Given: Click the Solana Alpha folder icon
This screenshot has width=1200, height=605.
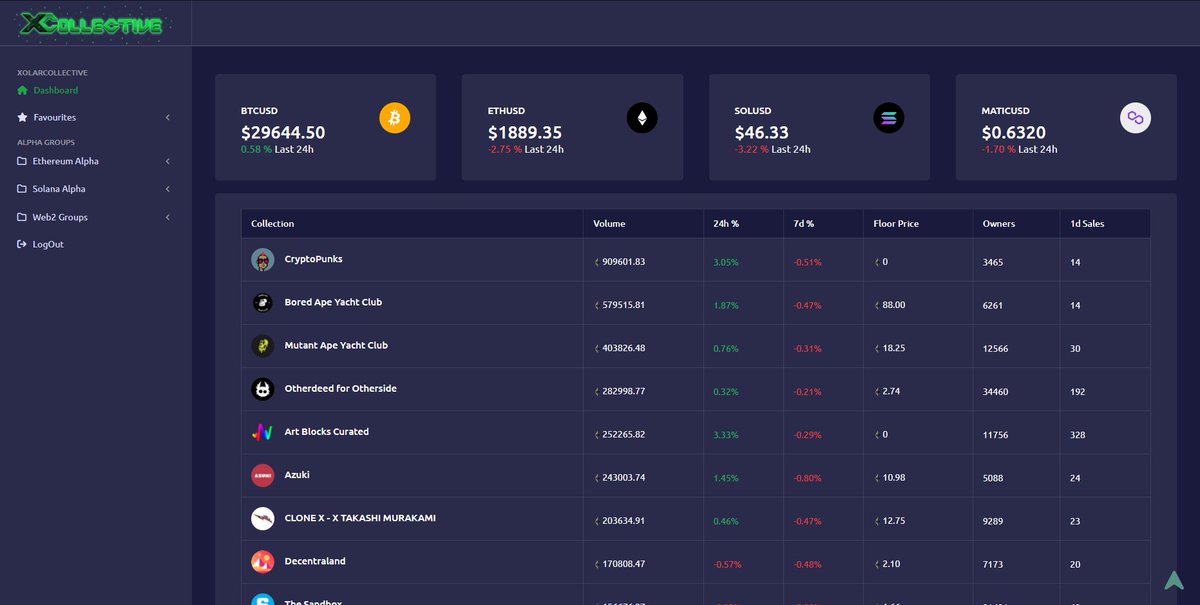Looking at the screenshot, I should click(23, 189).
